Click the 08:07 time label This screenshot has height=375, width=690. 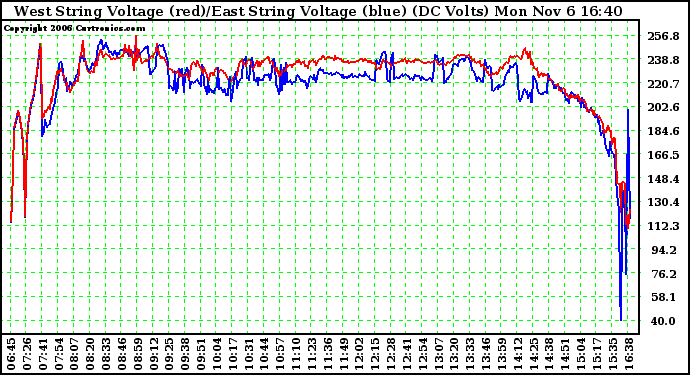[x=74, y=353]
